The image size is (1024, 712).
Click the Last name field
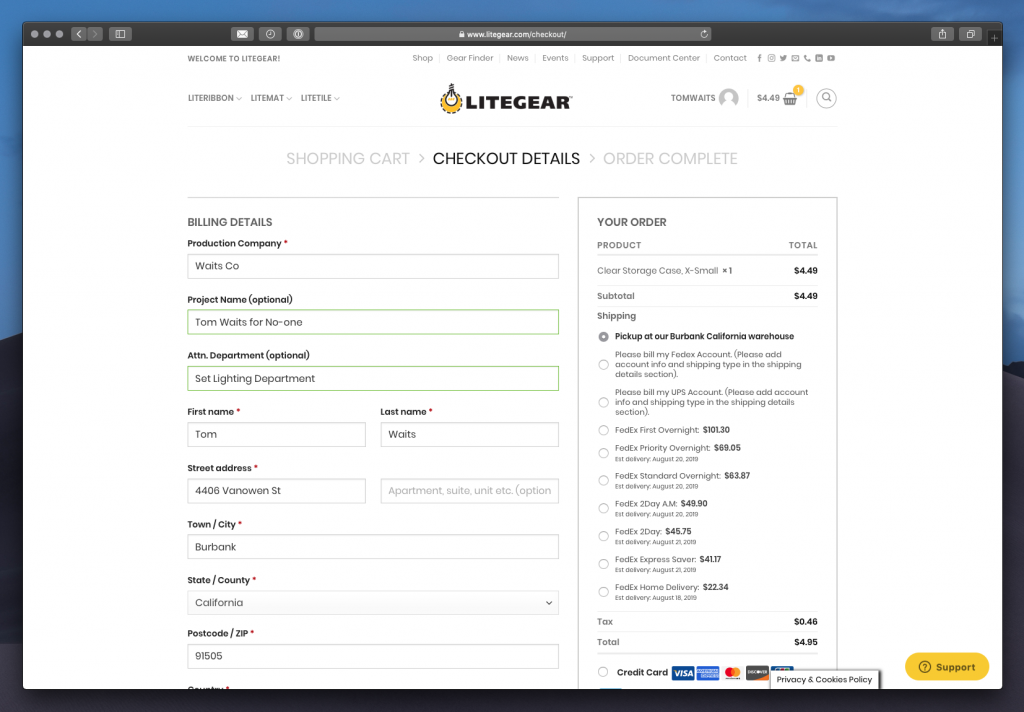pos(470,434)
